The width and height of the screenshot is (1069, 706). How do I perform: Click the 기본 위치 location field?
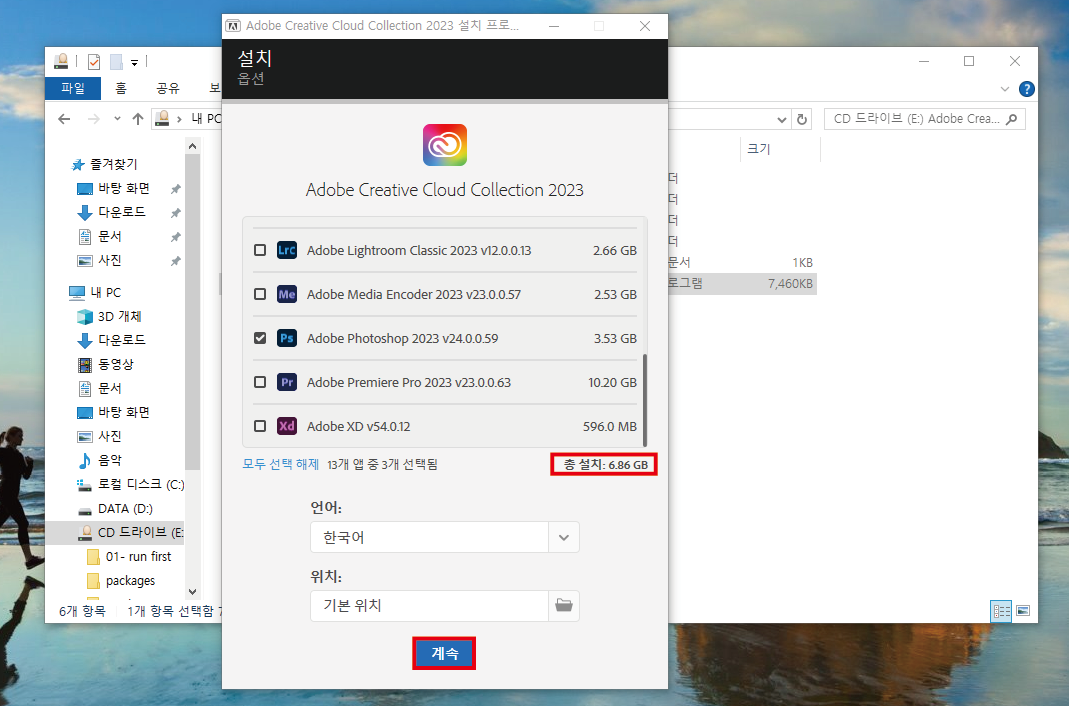430,606
